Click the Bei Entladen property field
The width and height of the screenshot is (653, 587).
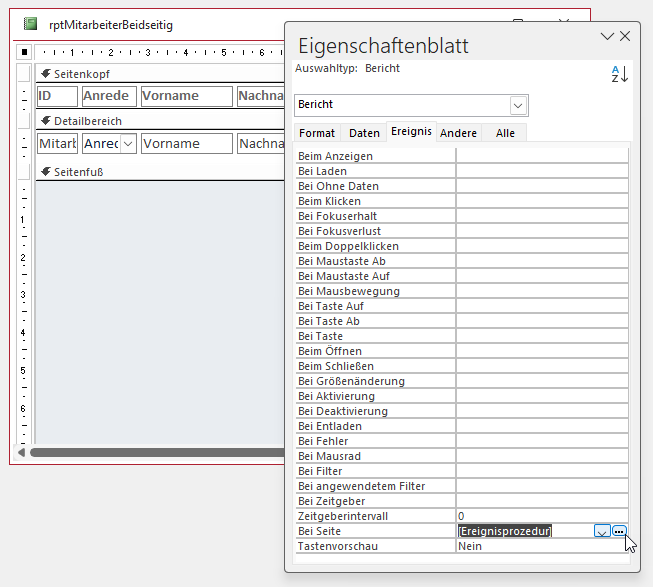point(542,426)
